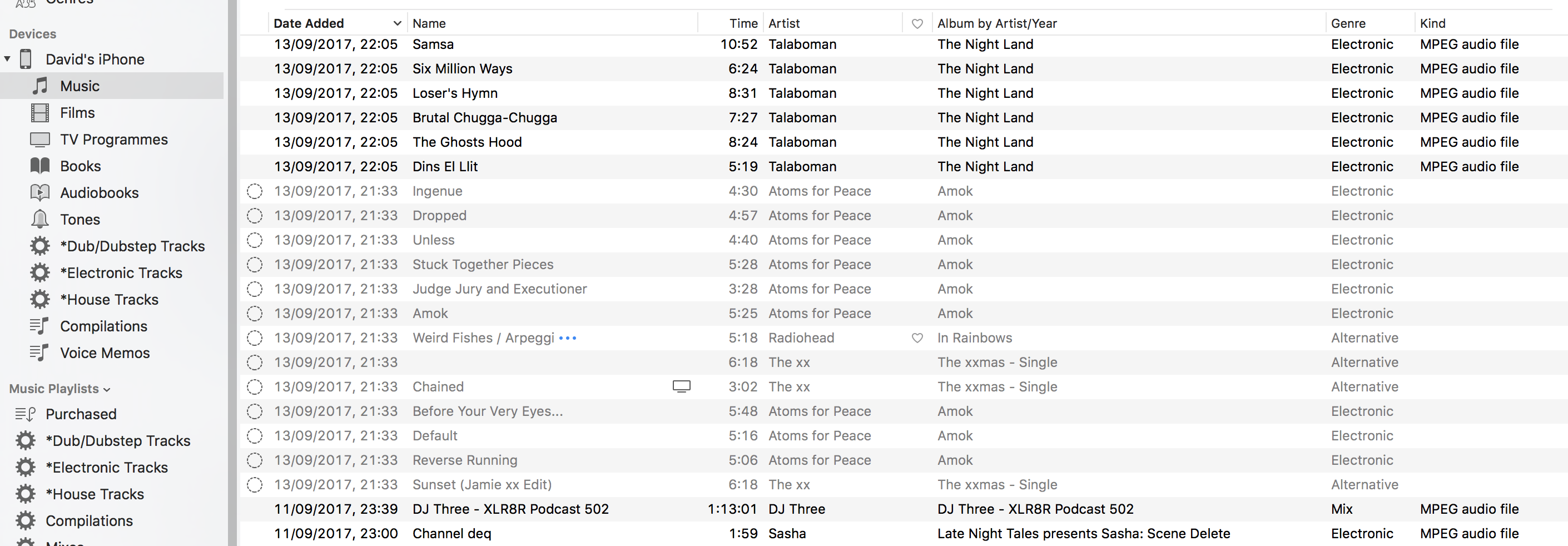Click gear icon for Music Playlists *Electronic Tracks

pyautogui.click(x=26, y=467)
